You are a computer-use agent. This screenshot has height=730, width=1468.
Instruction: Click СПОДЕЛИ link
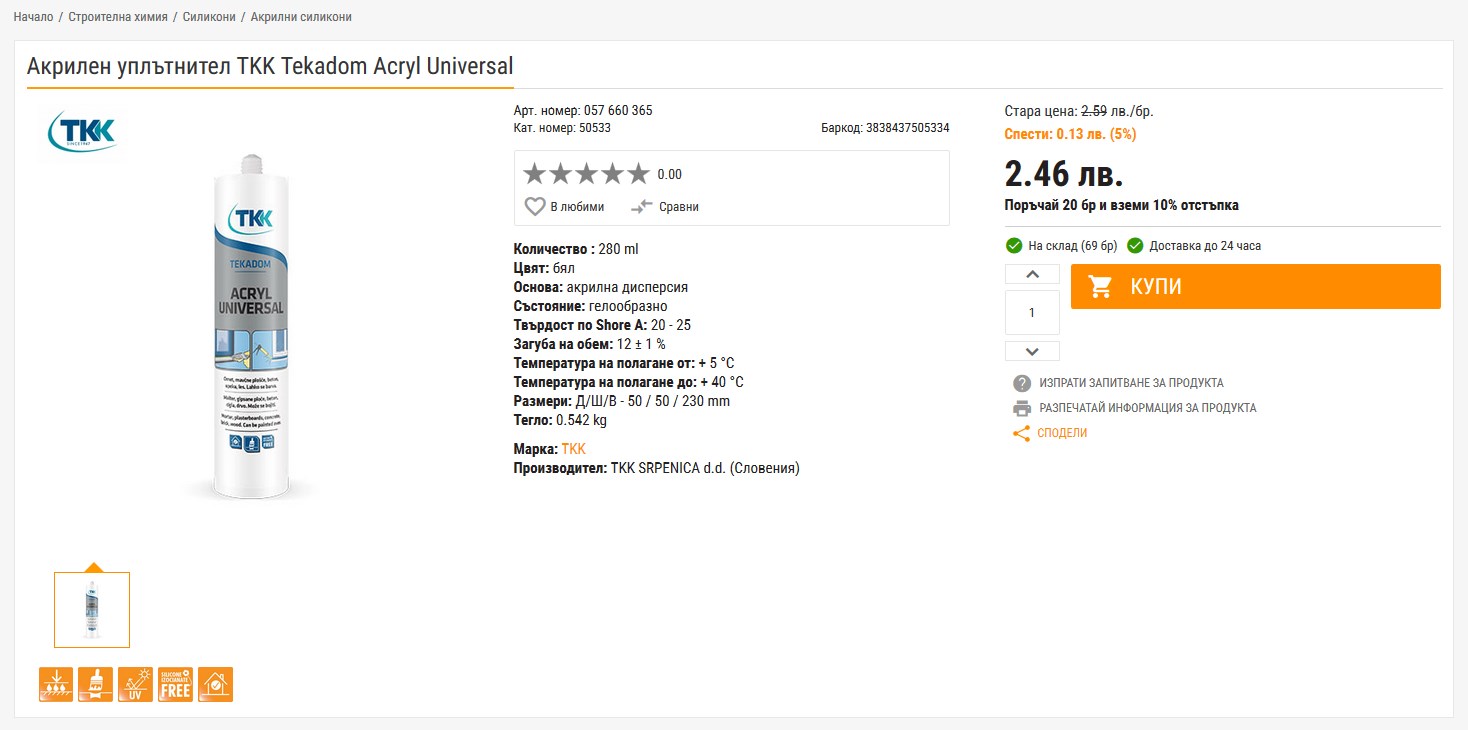click(x=1062, y=433)
